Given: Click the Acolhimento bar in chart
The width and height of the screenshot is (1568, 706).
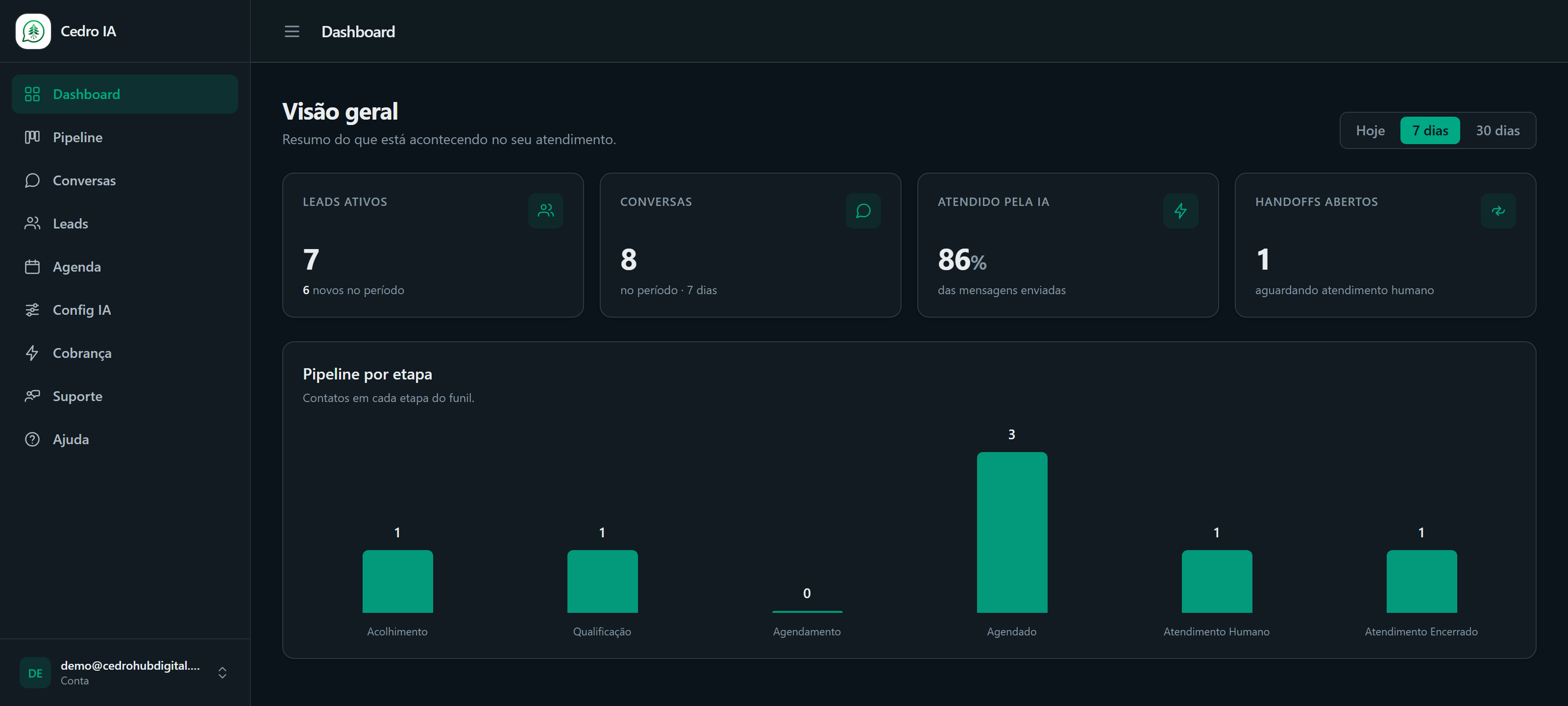Looking at the screenshot, I should coord(397,582).
